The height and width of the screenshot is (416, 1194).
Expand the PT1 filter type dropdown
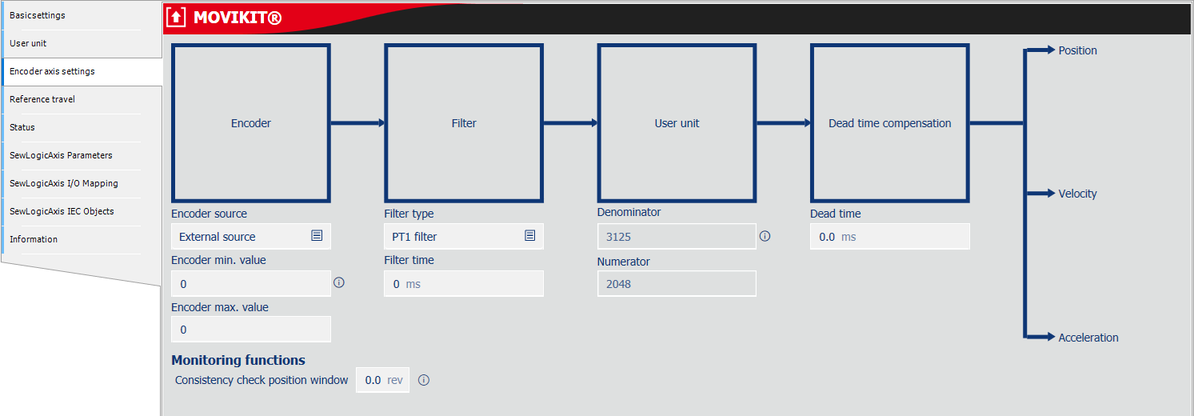tap(463, 237)
